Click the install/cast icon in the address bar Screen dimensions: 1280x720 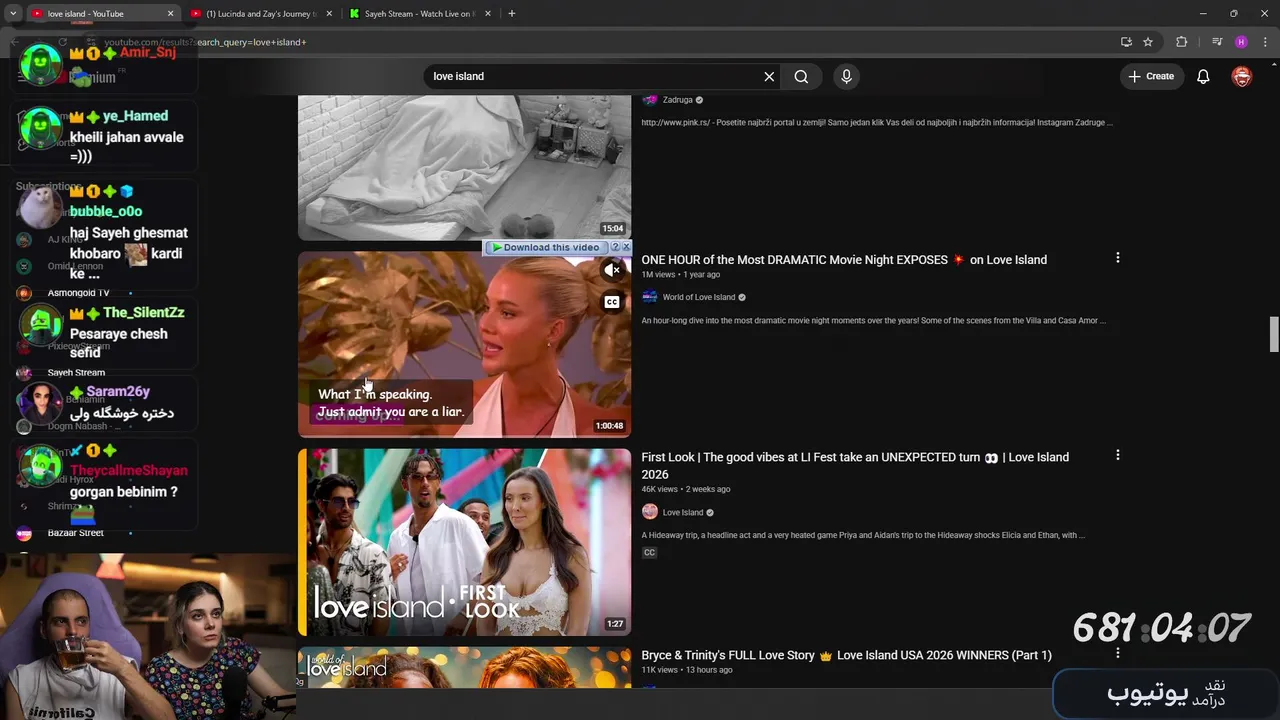click(1126, 42)
